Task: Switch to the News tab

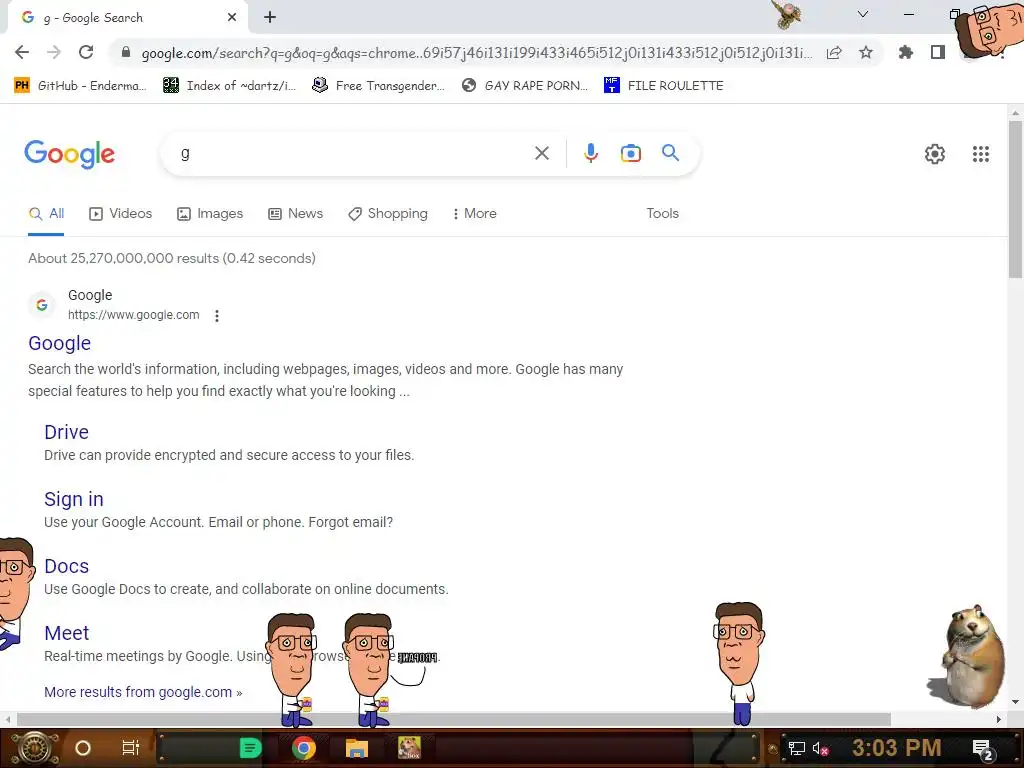Action: tap(296, 214)
